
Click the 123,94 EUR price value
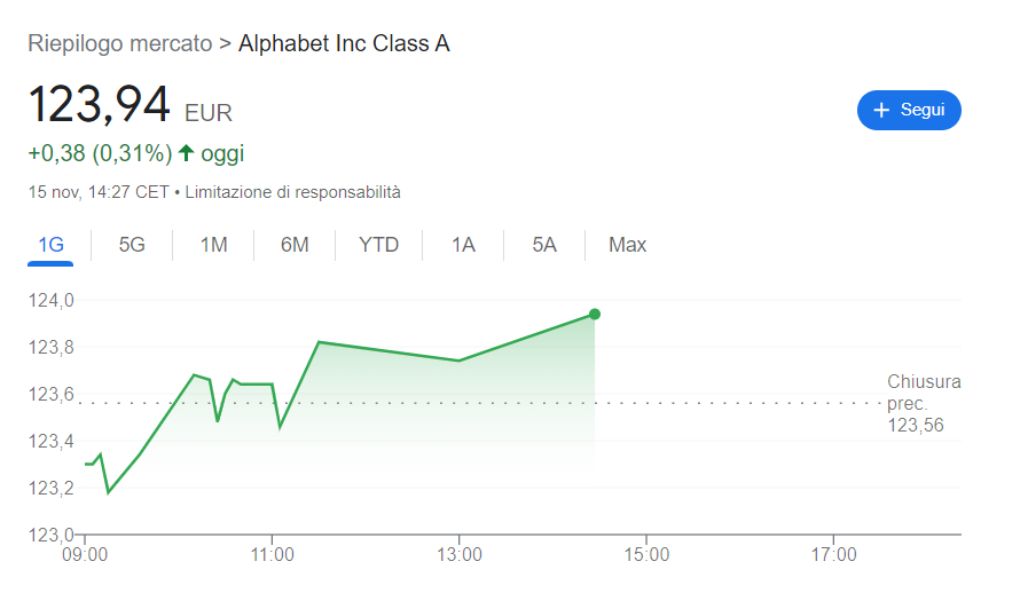[x=130, y=104]
